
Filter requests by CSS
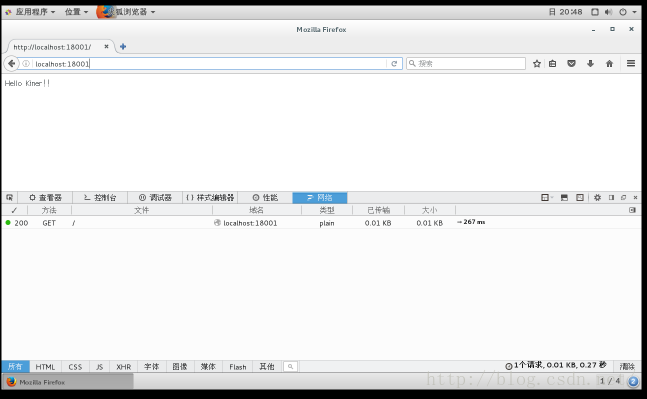point(75,366)
